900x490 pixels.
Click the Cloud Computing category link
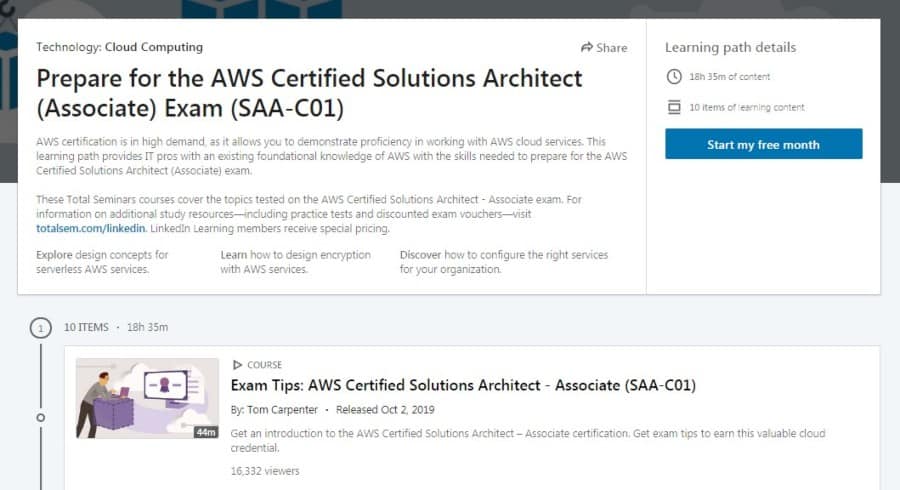coord(154,47)
